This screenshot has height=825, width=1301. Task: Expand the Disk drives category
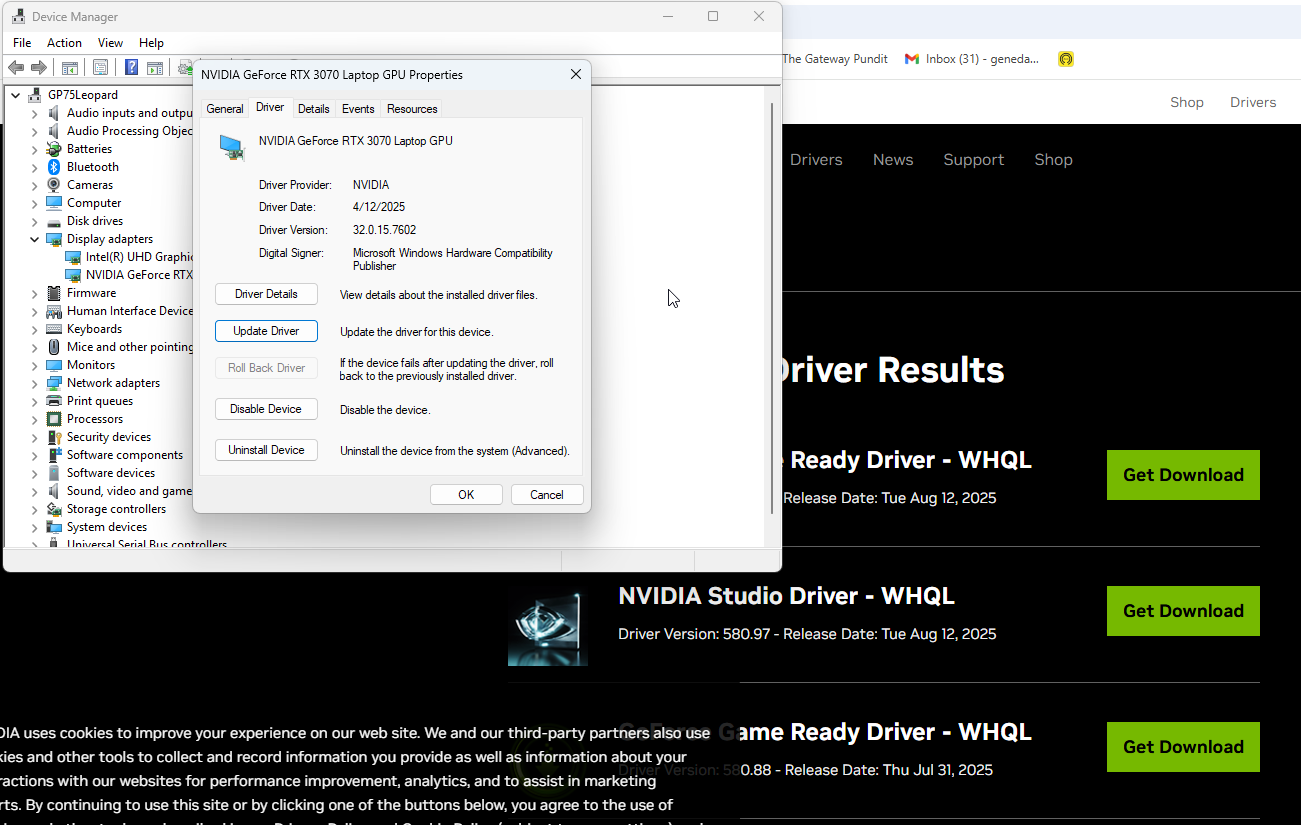point(35,221)
